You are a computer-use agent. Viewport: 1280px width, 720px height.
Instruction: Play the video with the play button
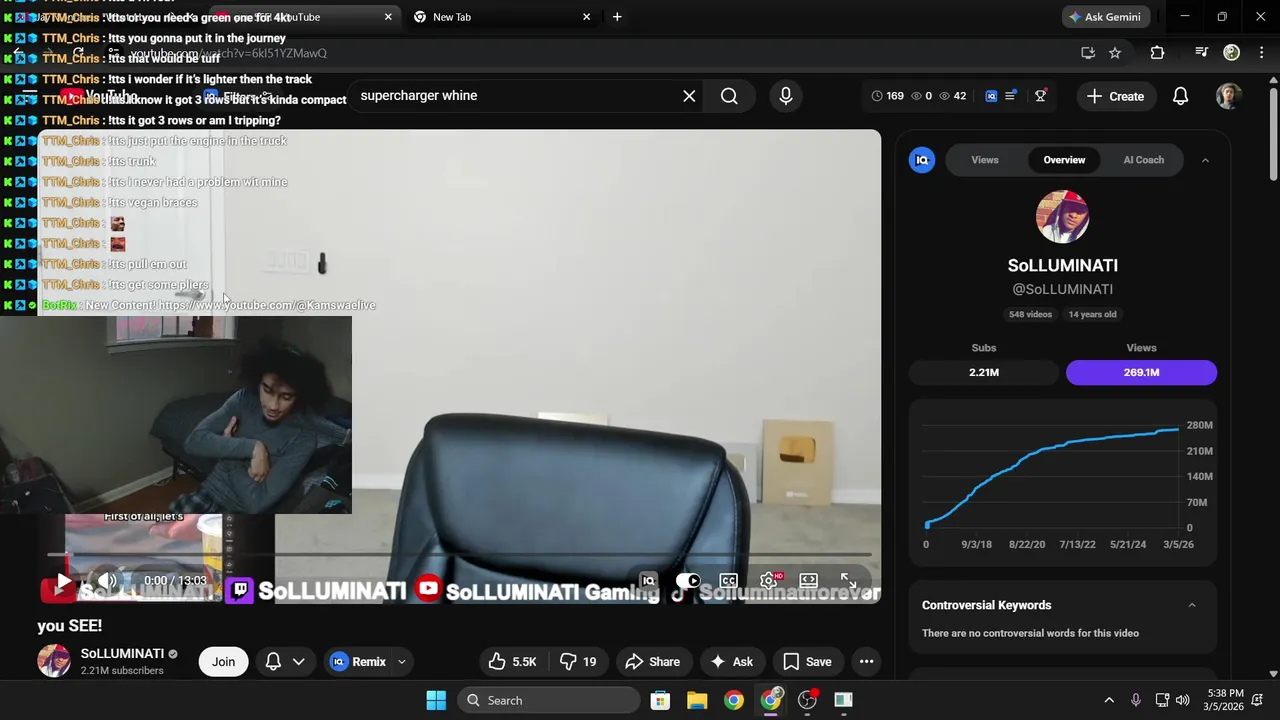pos(63,581)
